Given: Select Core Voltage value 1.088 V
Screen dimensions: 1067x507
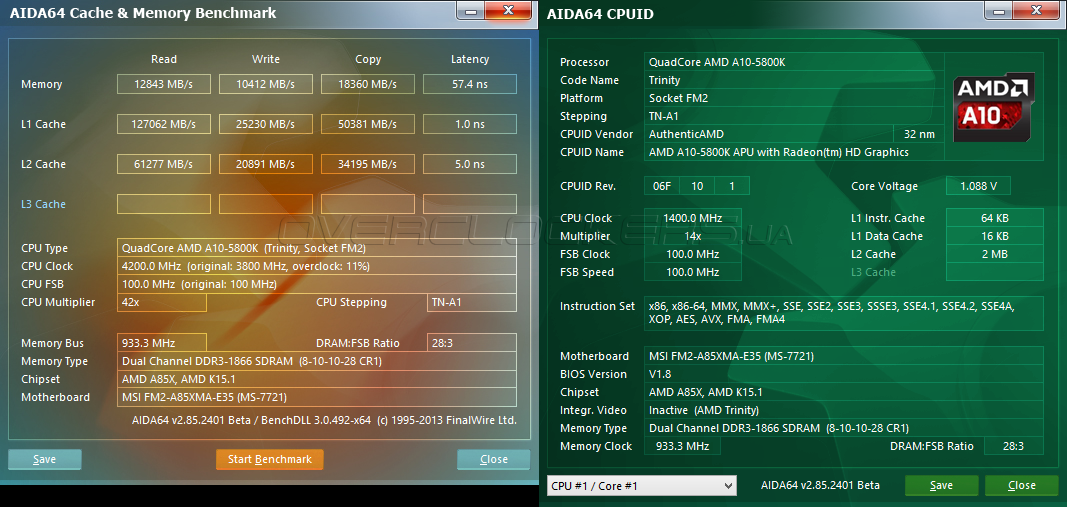Looking at the screenshot, I should point(978,186).
